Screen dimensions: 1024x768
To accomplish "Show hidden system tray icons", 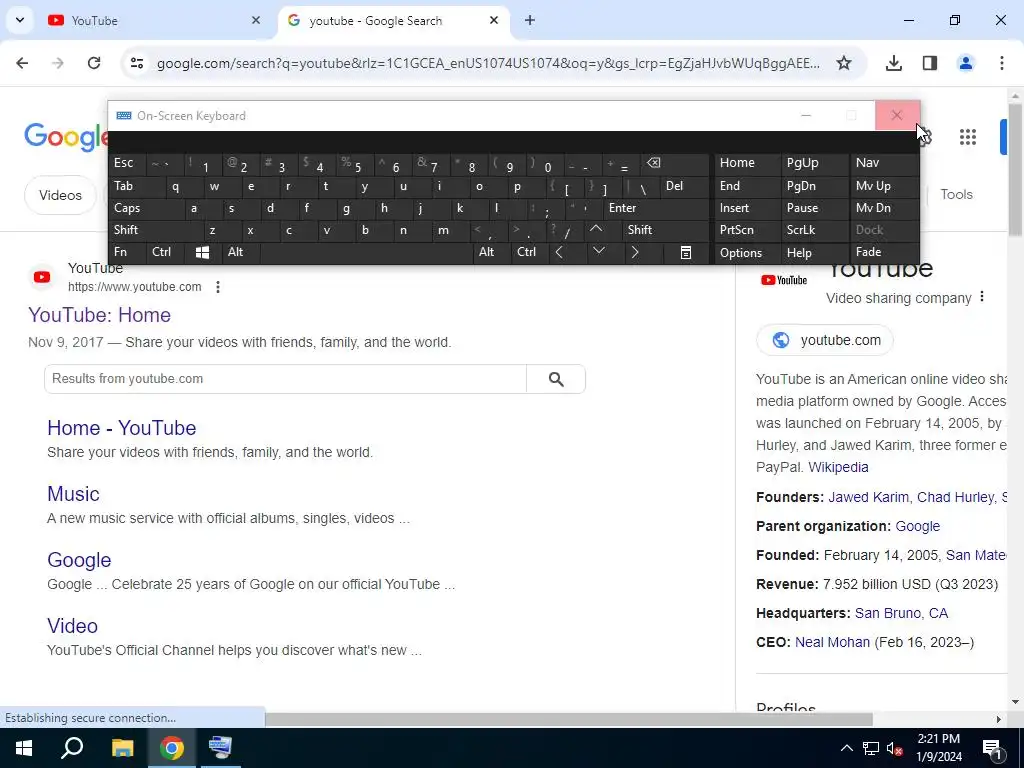I will pyautogui.click(x=846, y=748).
